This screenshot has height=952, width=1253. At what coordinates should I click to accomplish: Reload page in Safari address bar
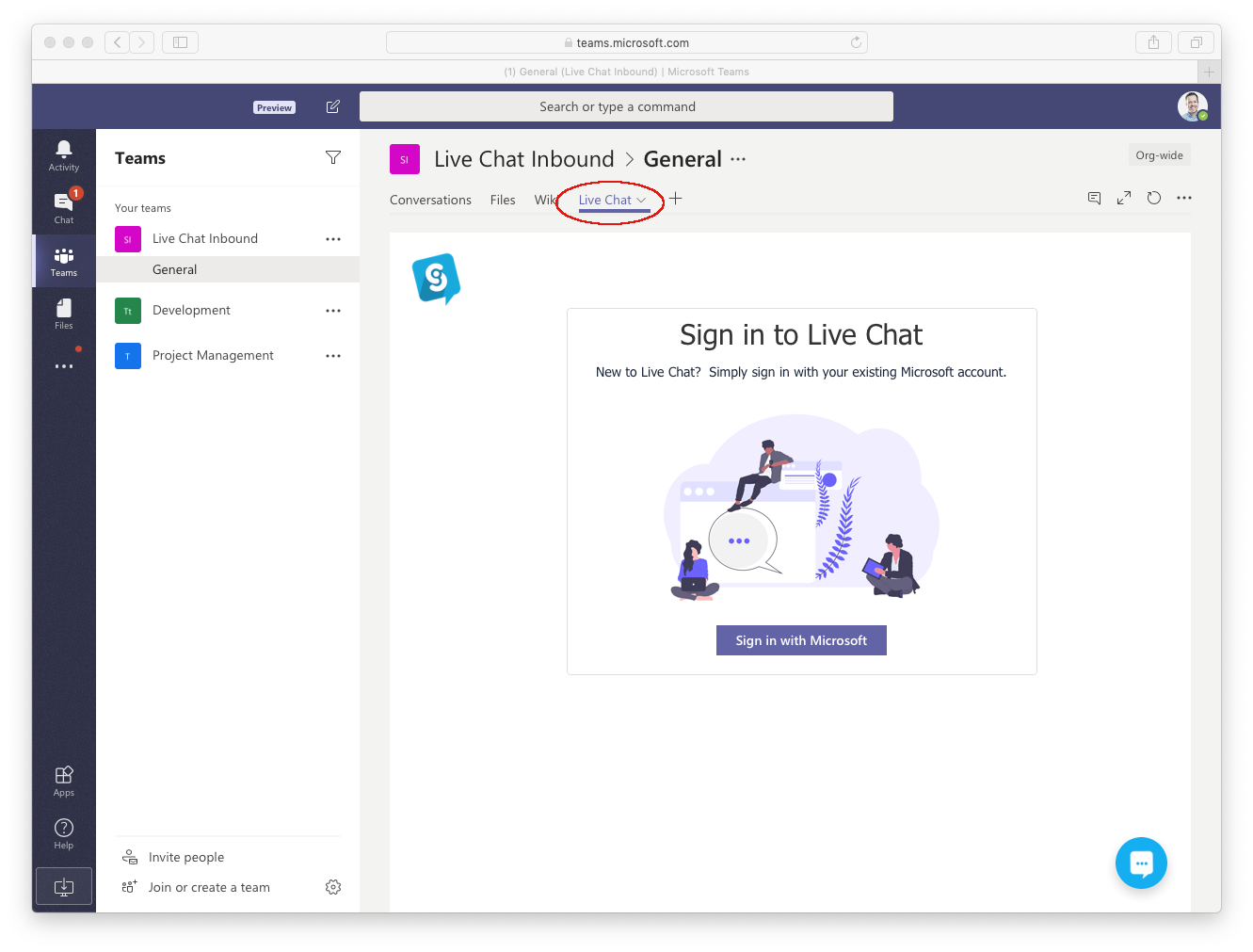(856, 42)
